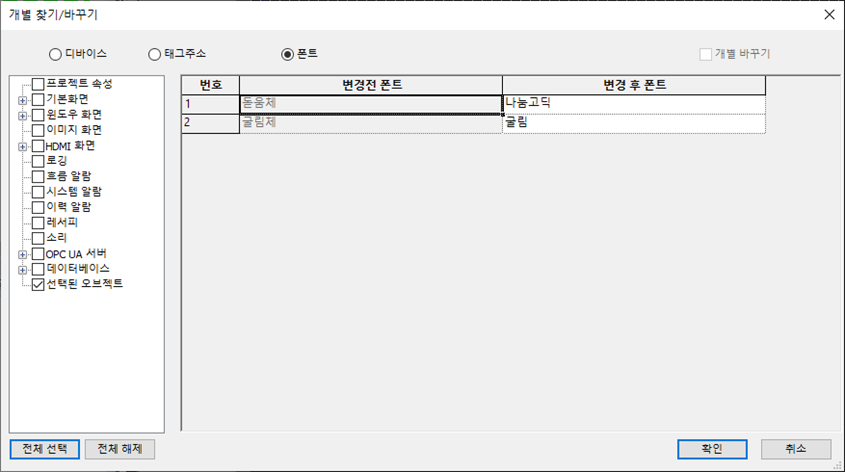Check the 이미지 화면 checkbox
845x472 pixels.
click(x=38, y=130)
